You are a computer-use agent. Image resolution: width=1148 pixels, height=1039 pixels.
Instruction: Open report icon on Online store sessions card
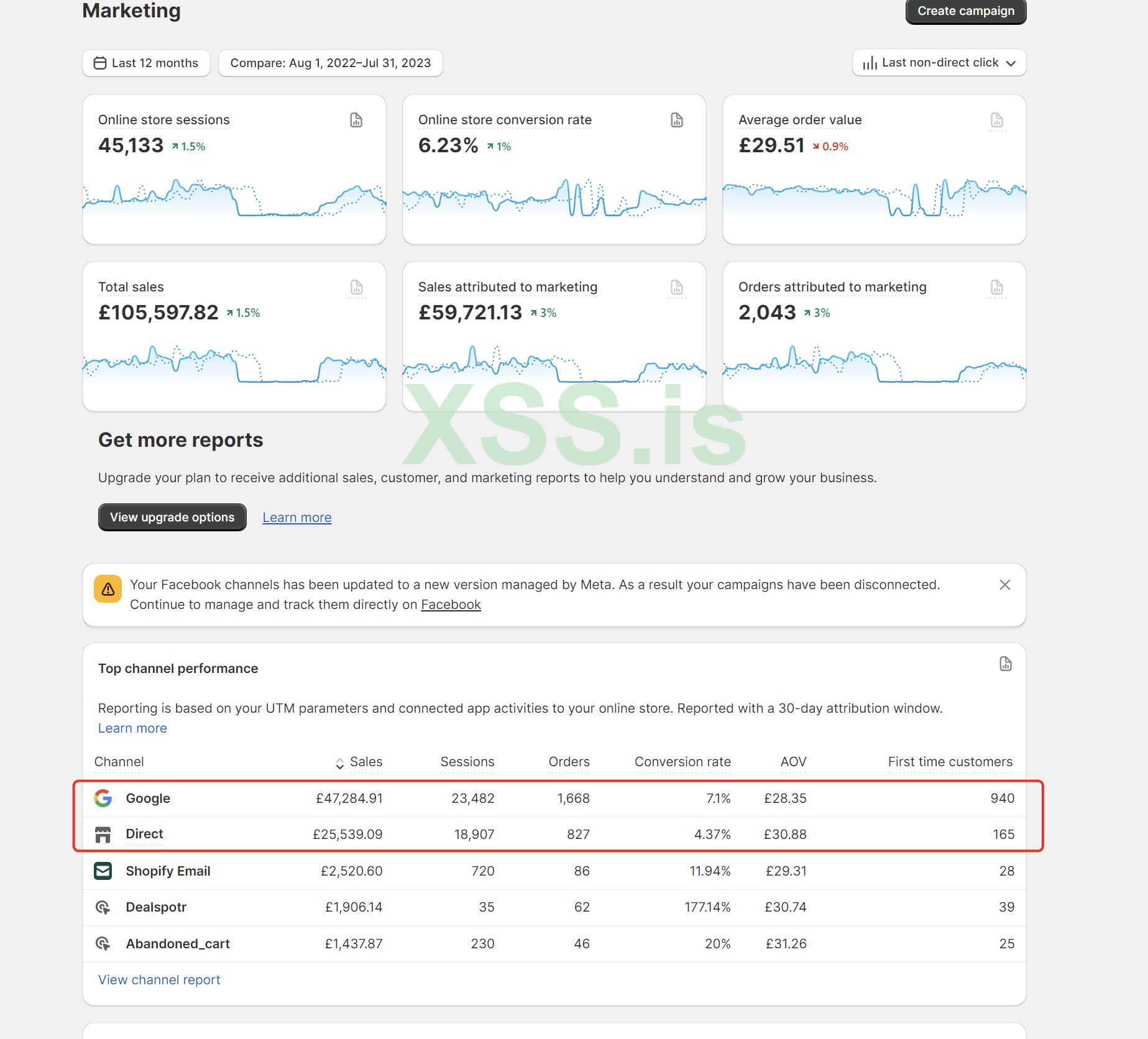coord(356,120)
